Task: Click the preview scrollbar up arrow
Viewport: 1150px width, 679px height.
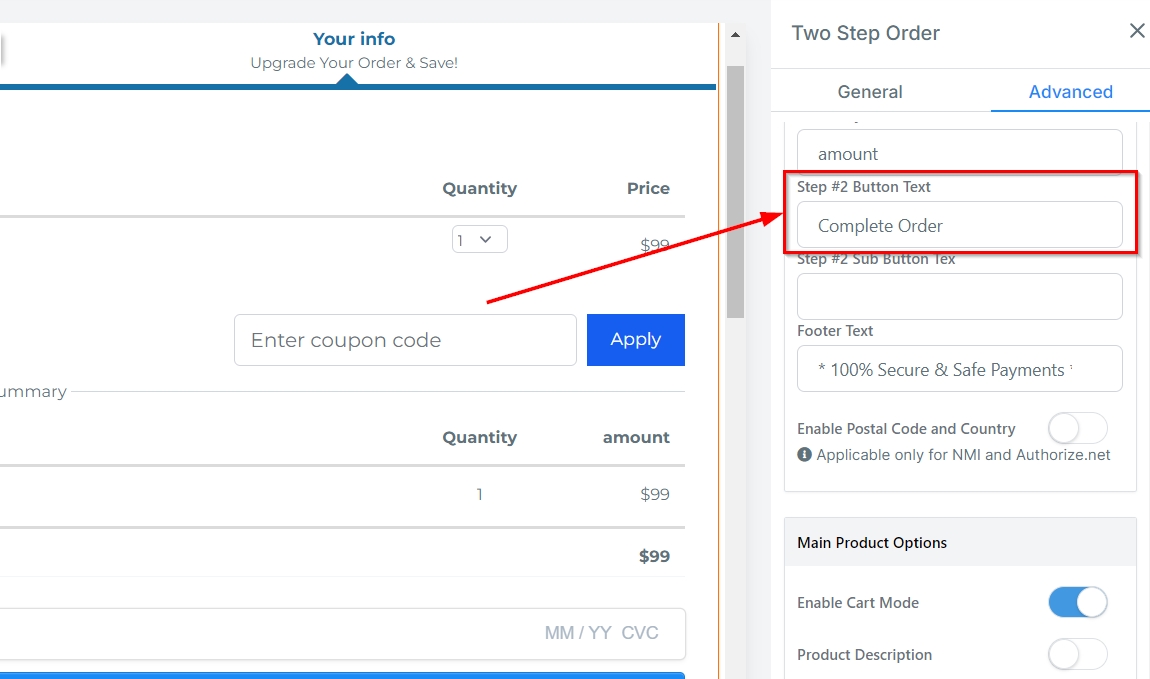Action: (x=735, y=35)
